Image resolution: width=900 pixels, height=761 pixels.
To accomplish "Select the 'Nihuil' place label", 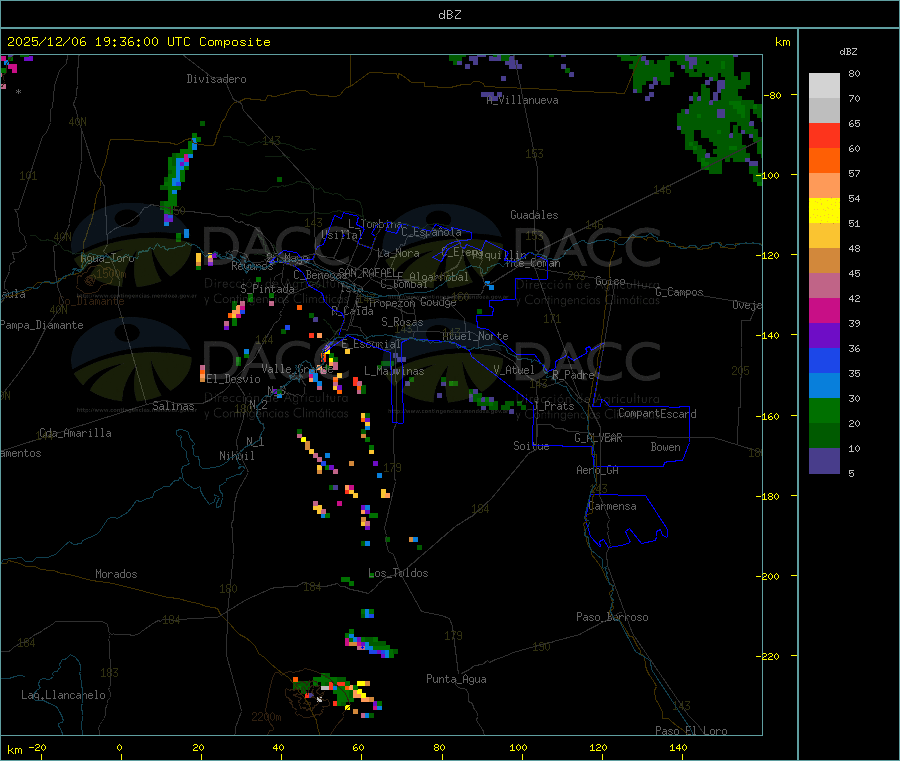I will coord(237,456).
